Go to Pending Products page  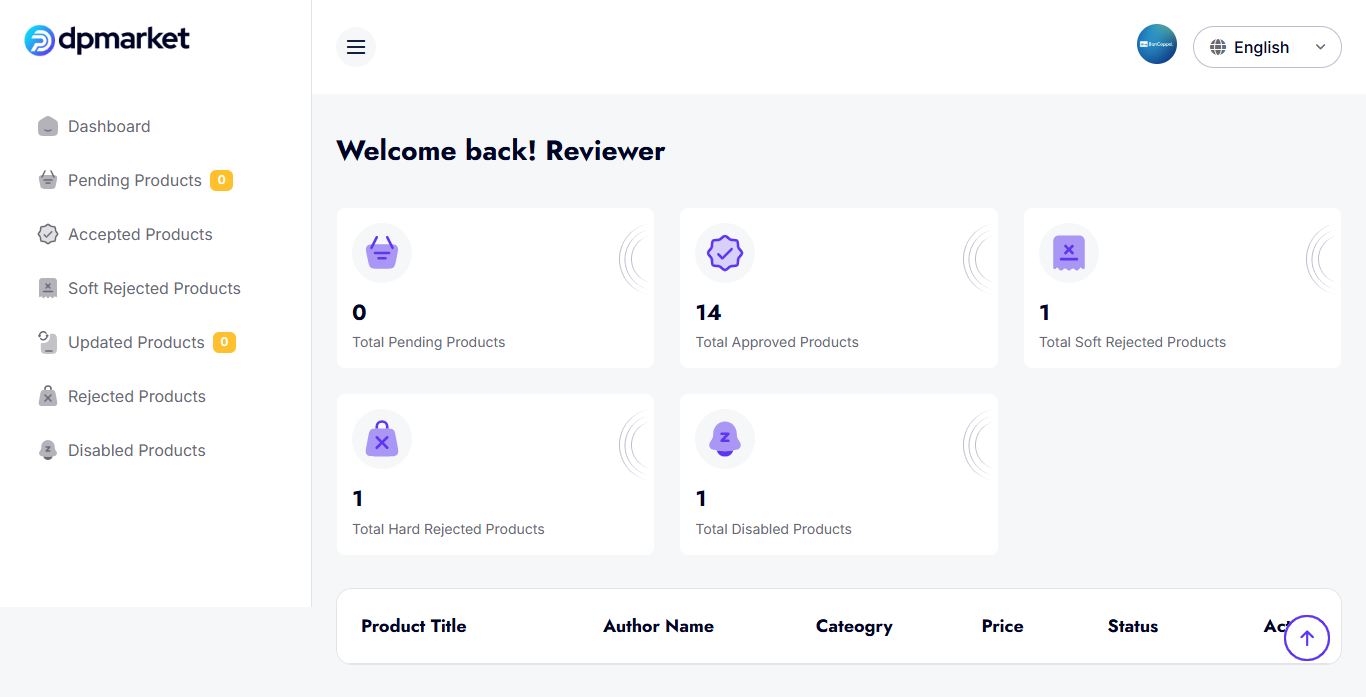134,180
